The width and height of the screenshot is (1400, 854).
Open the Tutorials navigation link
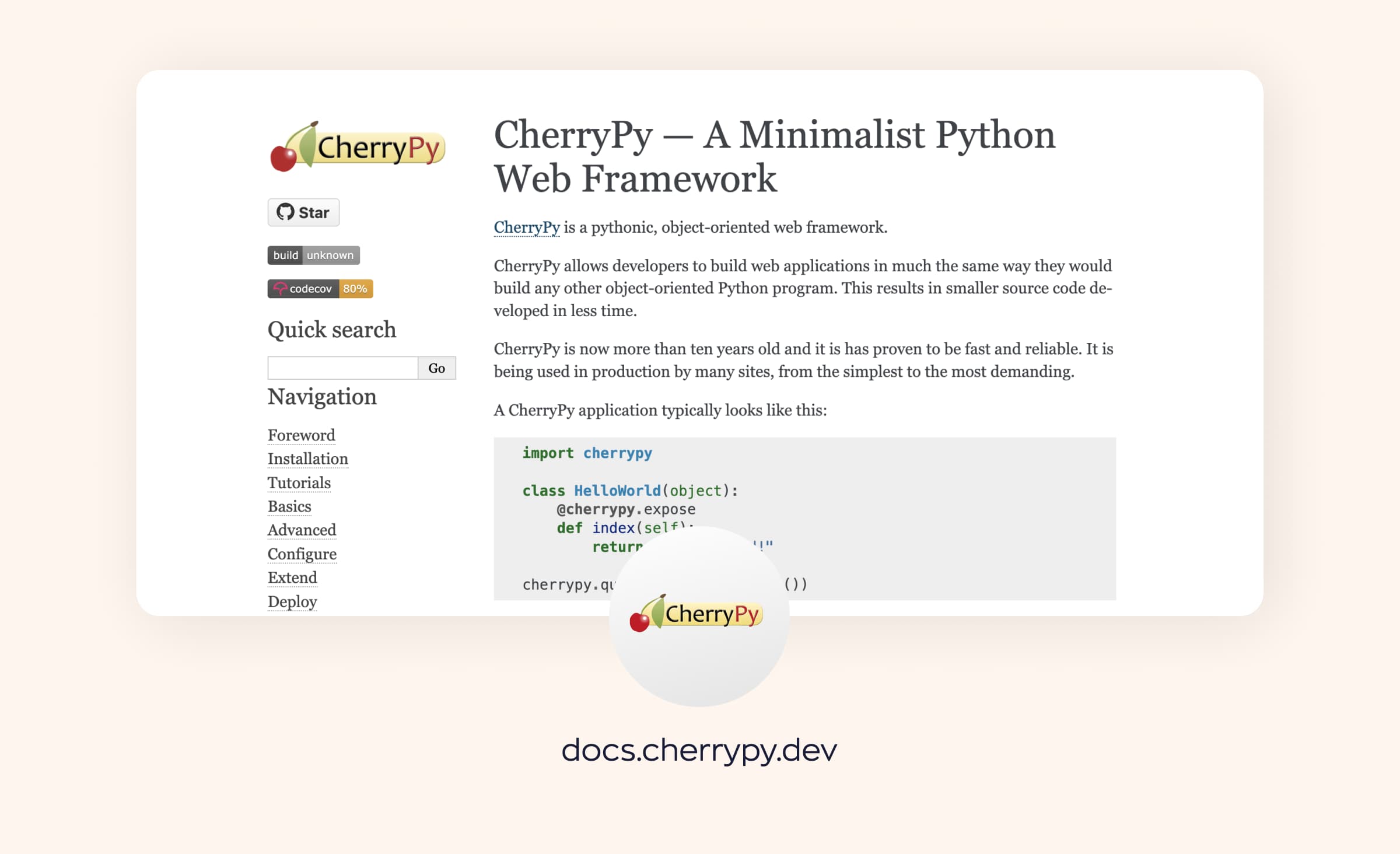tap(299, 483)
